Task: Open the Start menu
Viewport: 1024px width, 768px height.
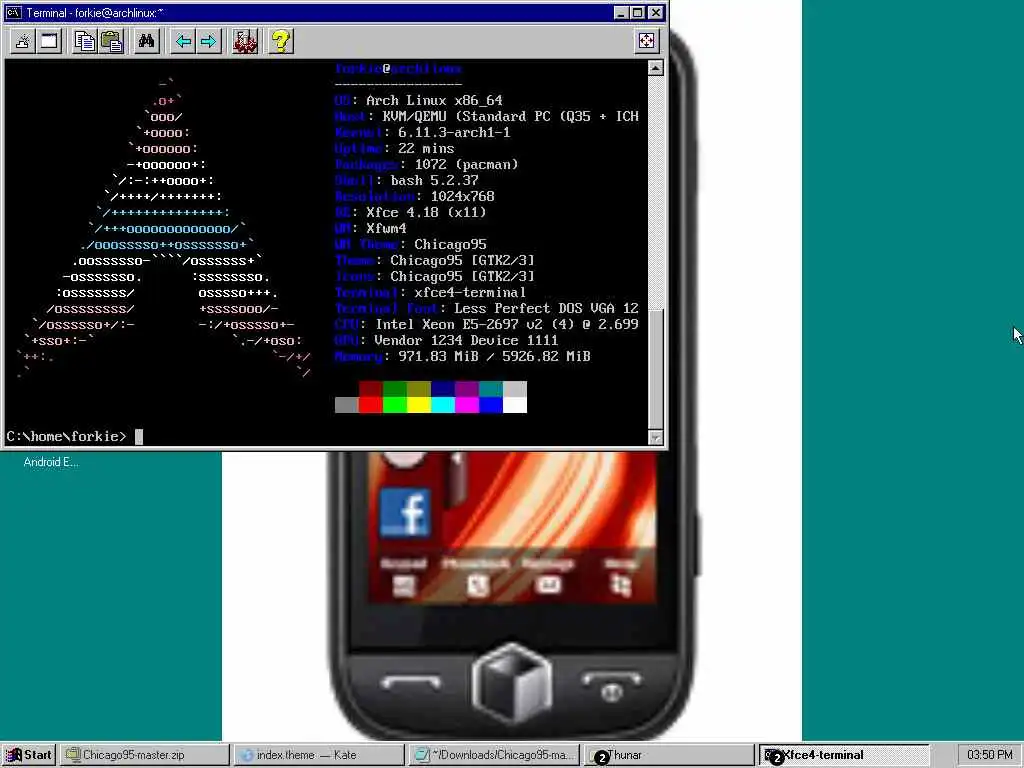Action: (29, 755)
